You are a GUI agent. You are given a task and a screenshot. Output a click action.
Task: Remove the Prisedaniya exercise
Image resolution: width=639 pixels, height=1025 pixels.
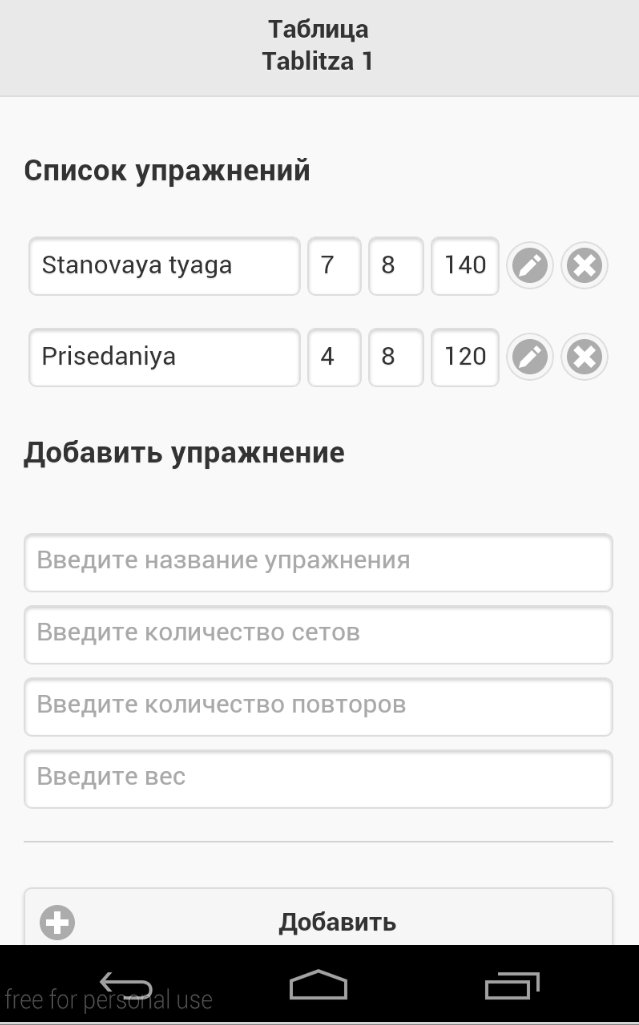583,357
